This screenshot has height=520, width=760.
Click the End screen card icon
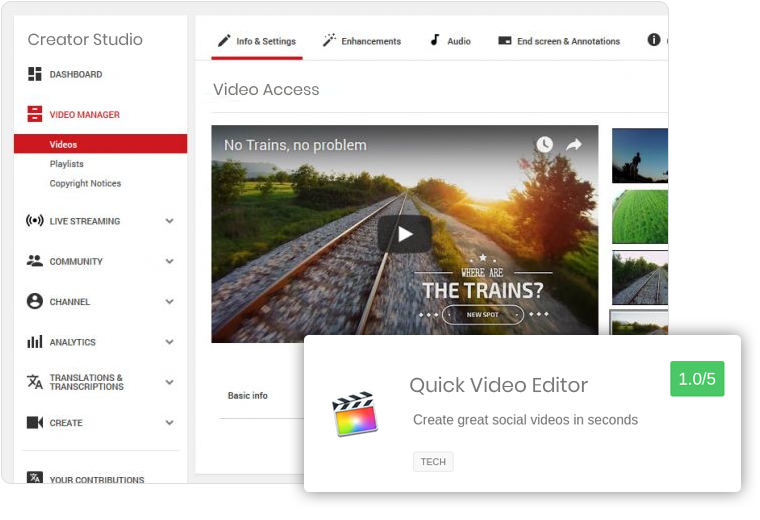[505, 41]
